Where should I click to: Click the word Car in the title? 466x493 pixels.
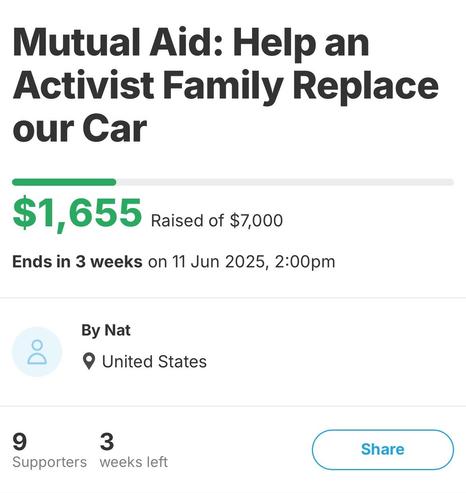coord(114,129)
